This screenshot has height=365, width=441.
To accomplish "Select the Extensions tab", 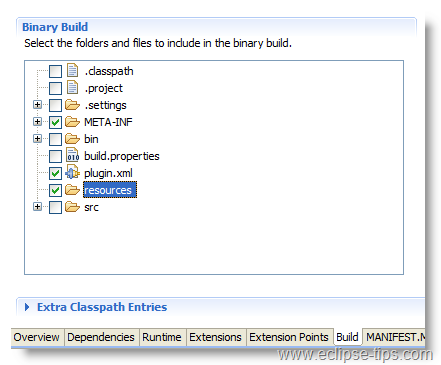I will pos(215,337).
